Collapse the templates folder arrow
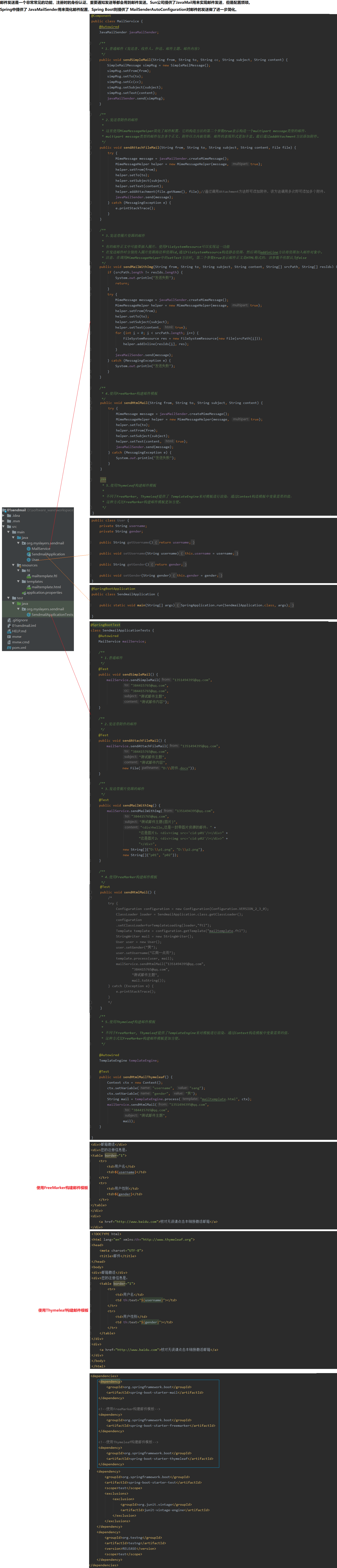This screenshot has width=337, height=1568. pos(18,581)
